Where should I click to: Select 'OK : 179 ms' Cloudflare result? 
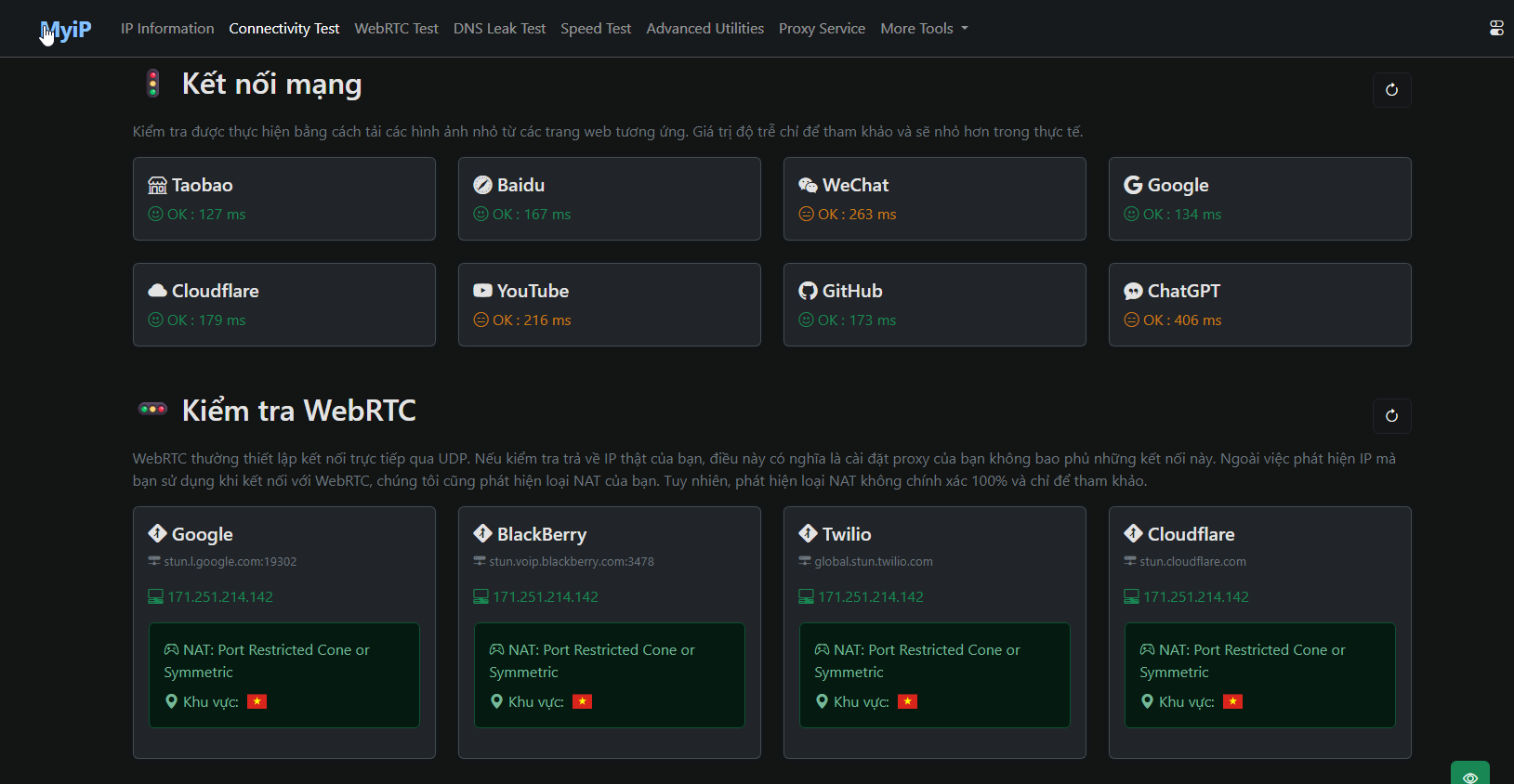(206, 320)
